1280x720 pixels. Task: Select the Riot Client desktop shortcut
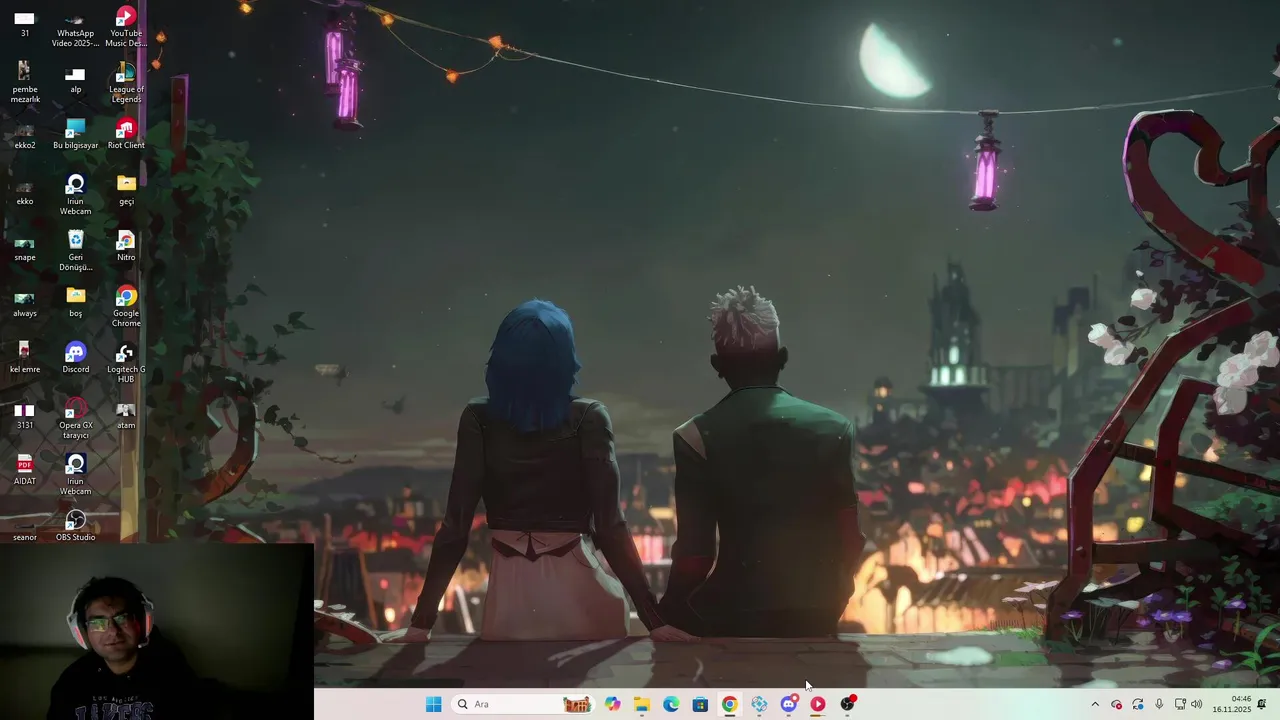[126, 134]
